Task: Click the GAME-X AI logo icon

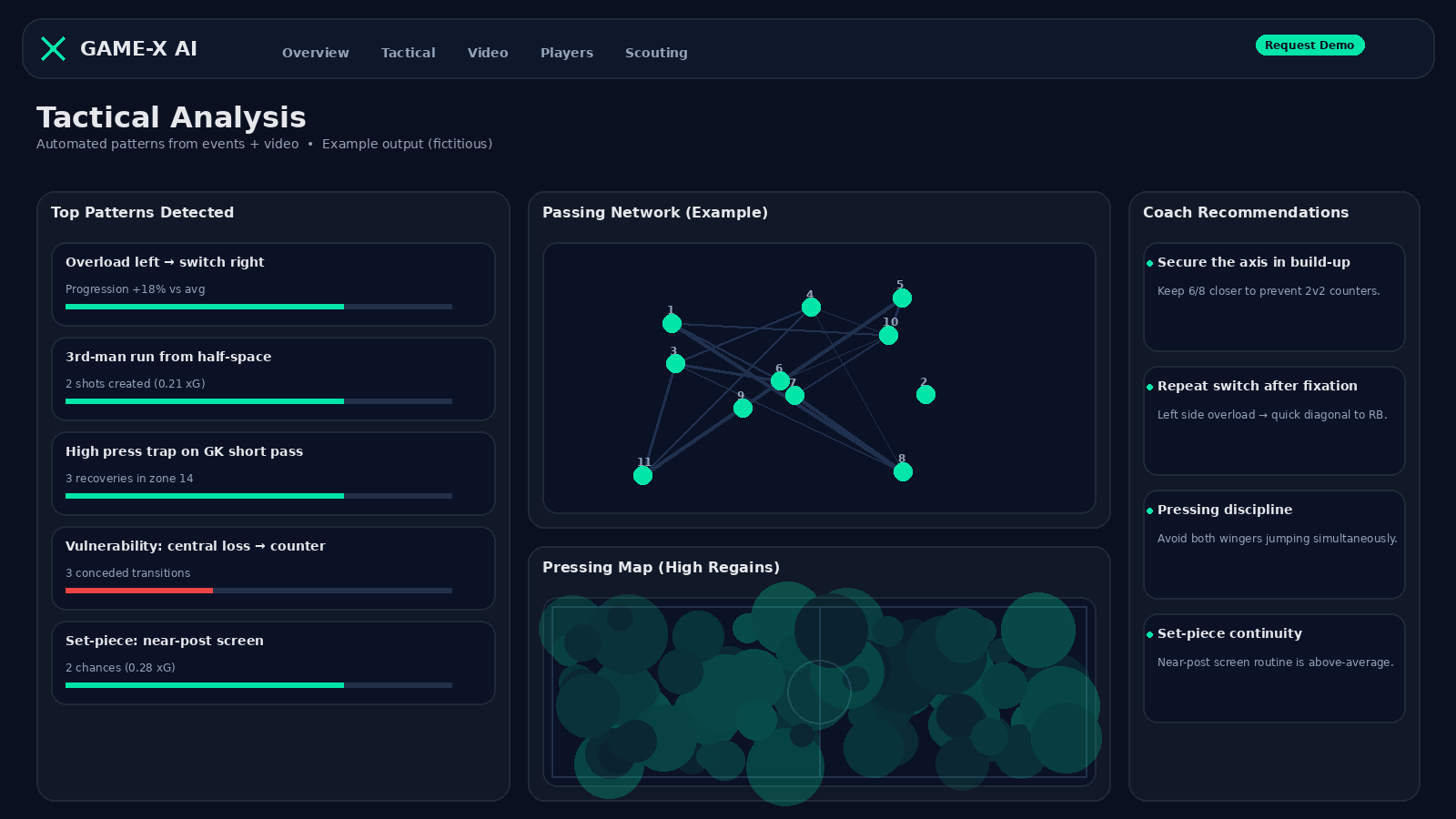Action: [53, 49]
